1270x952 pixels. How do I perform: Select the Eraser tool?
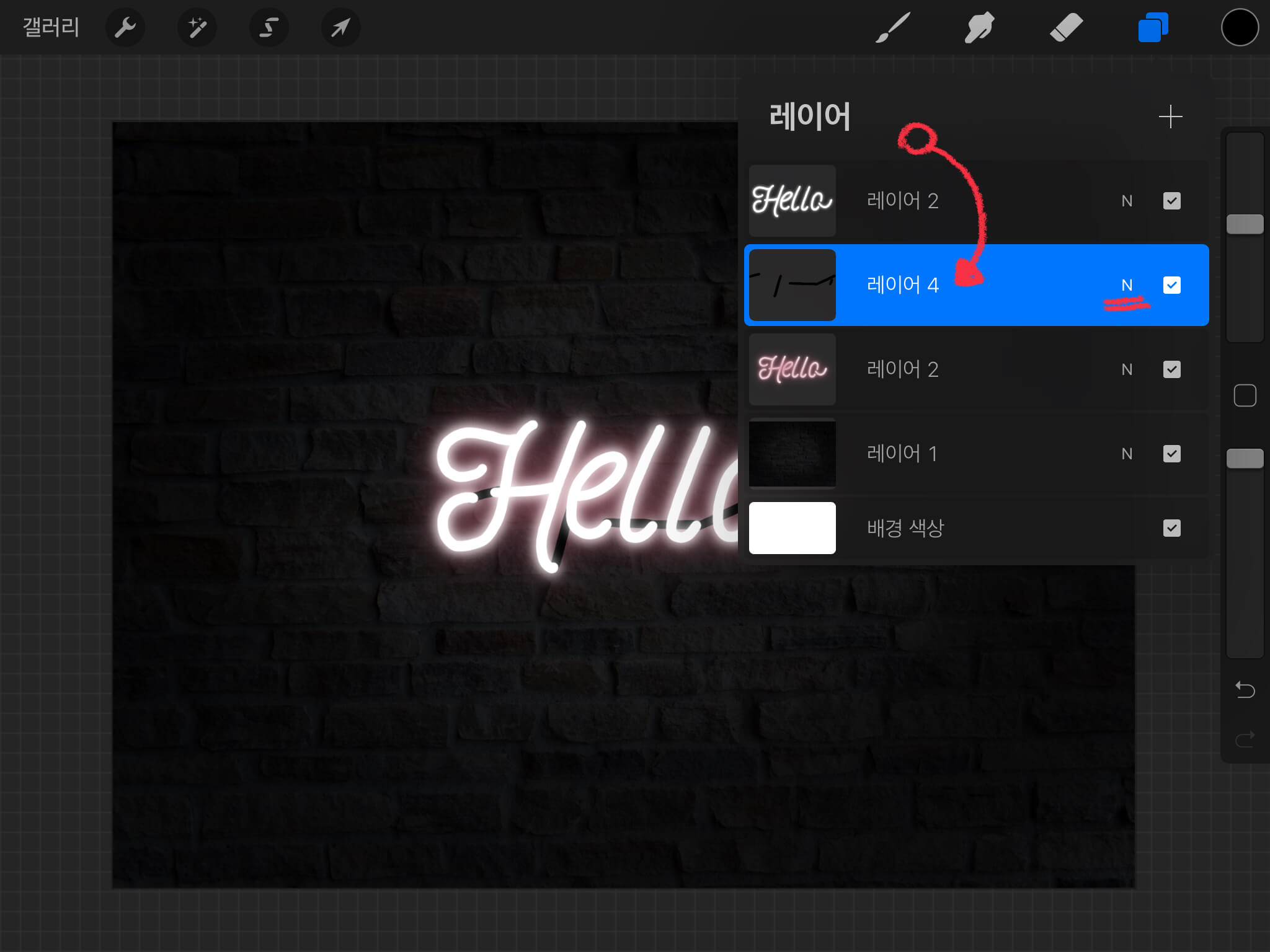click(1066, 27)
